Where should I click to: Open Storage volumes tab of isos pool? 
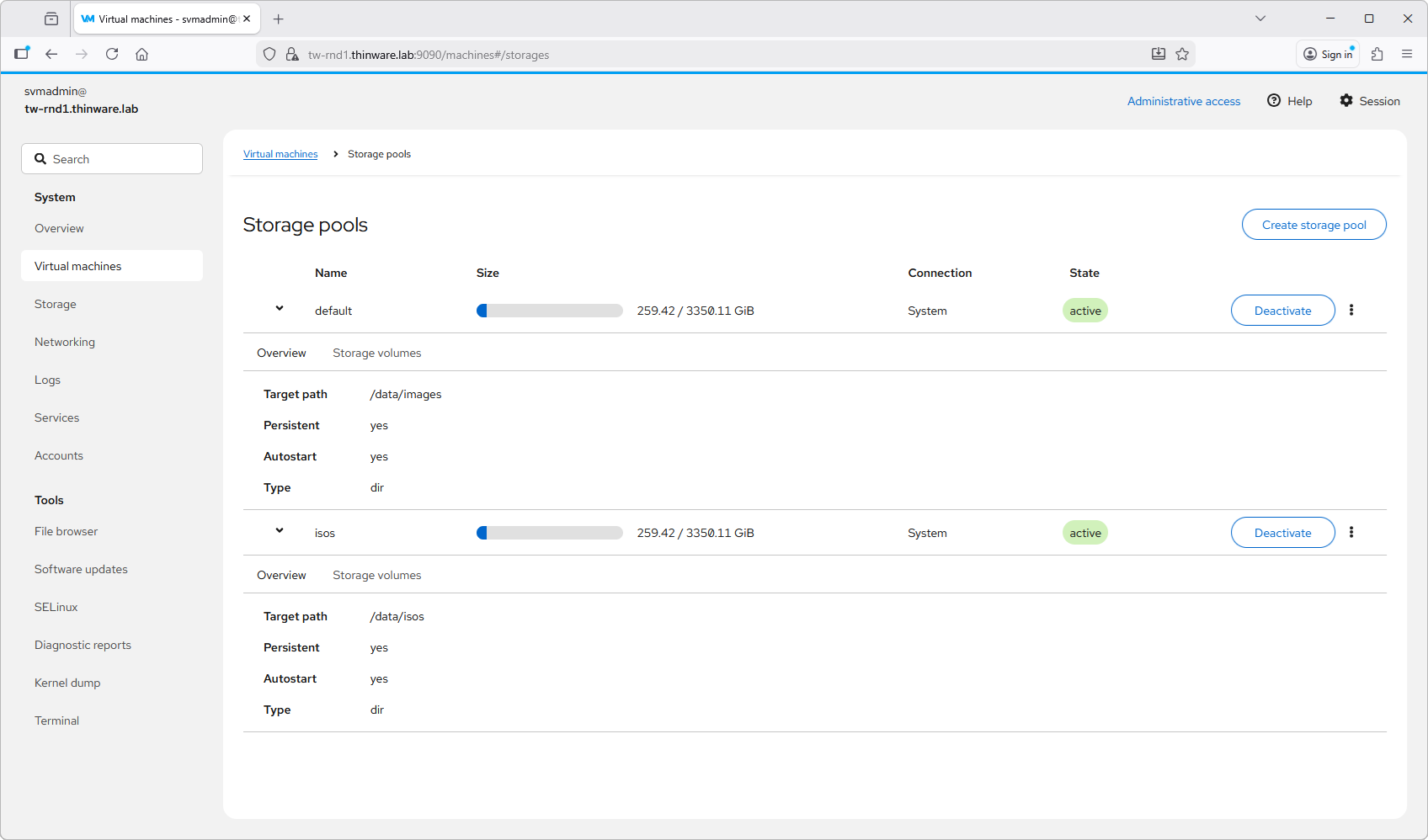pyautogui.click(x=376, y=575)
